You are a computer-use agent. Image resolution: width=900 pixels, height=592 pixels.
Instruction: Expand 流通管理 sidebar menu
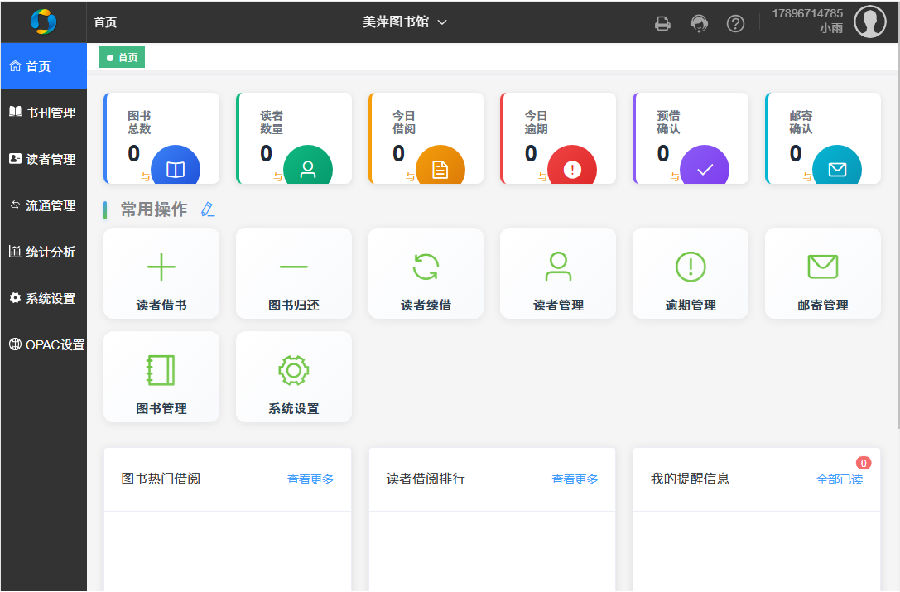[x=43, y=206]
